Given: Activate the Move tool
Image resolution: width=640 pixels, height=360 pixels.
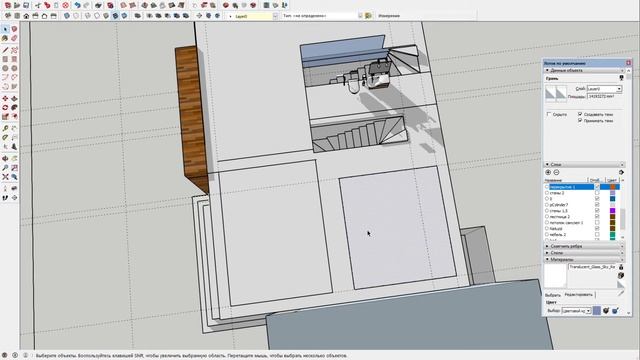Looking at the screenshot, I should click(x=5, y=98).
